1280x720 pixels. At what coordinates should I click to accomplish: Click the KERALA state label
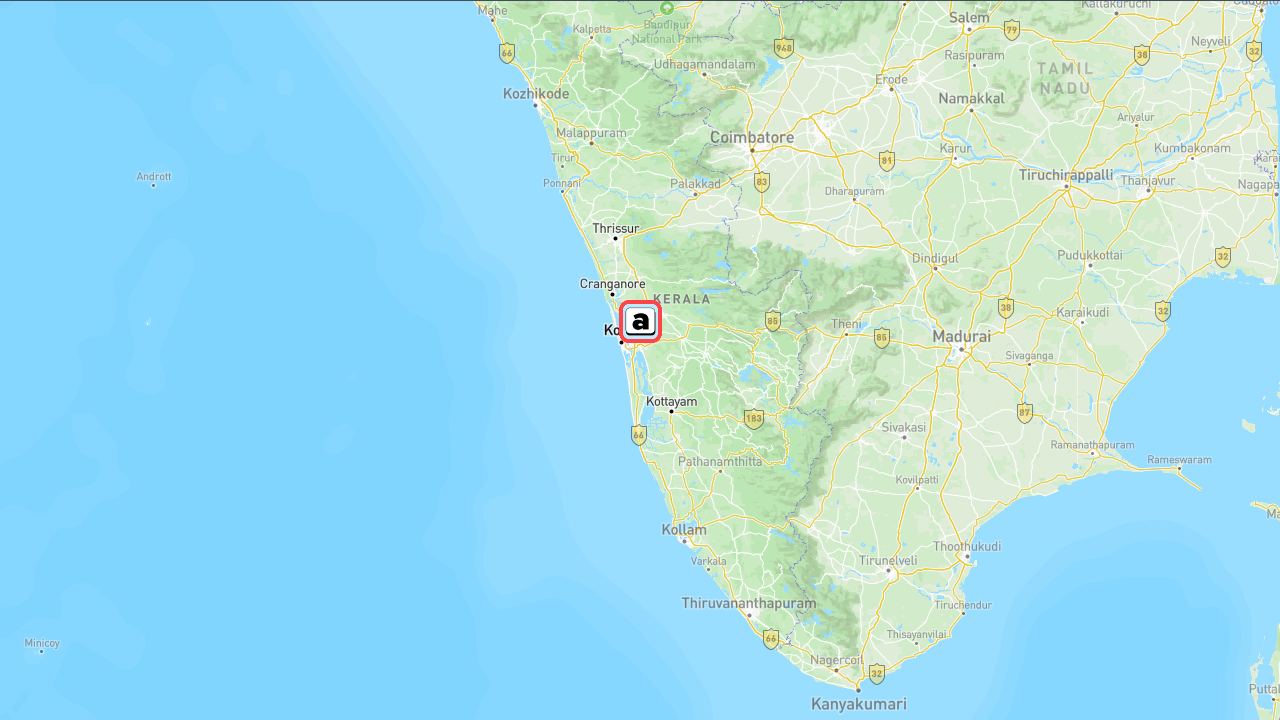point(681,298)
